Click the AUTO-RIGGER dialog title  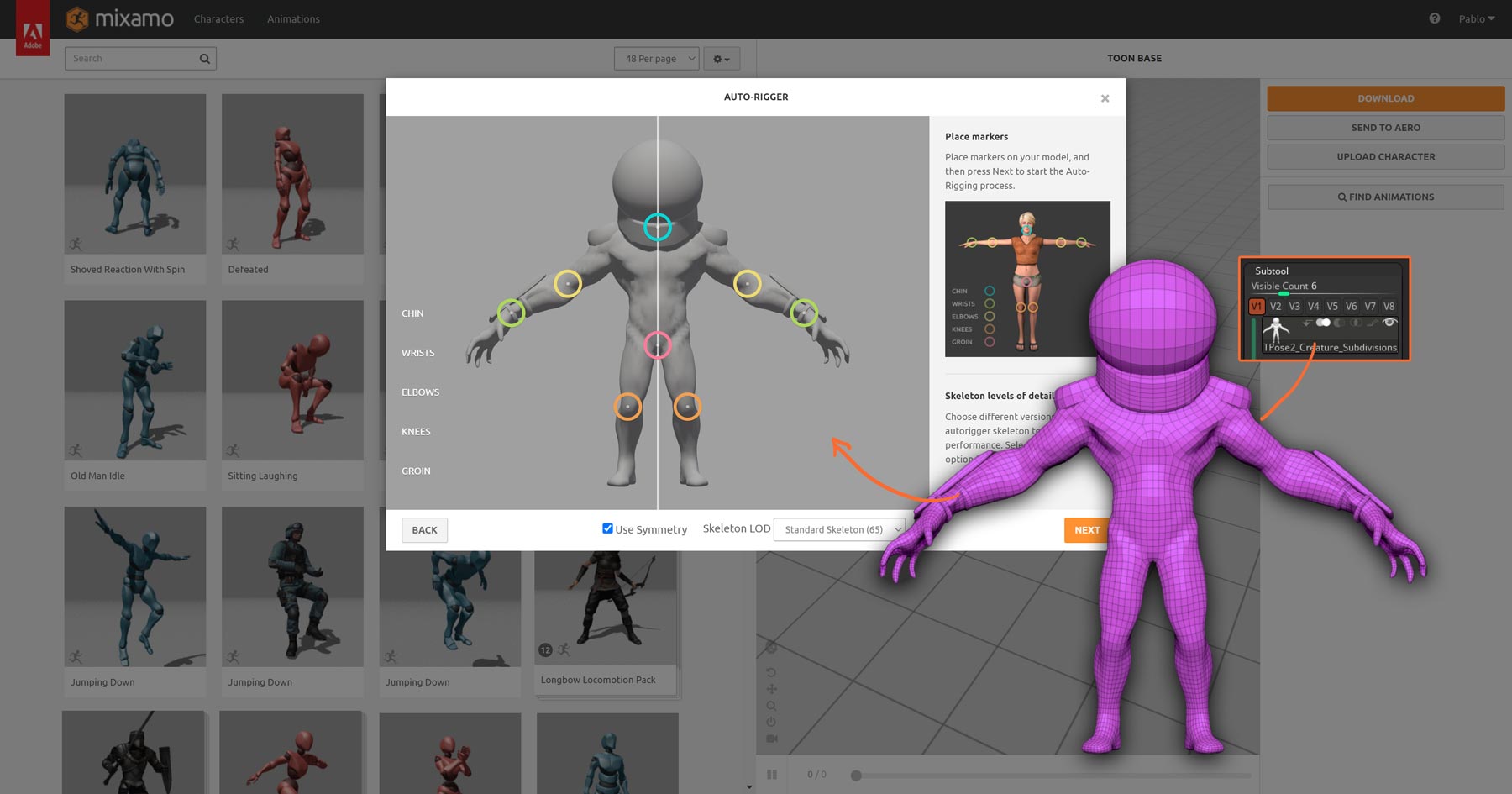click(756, 97)
